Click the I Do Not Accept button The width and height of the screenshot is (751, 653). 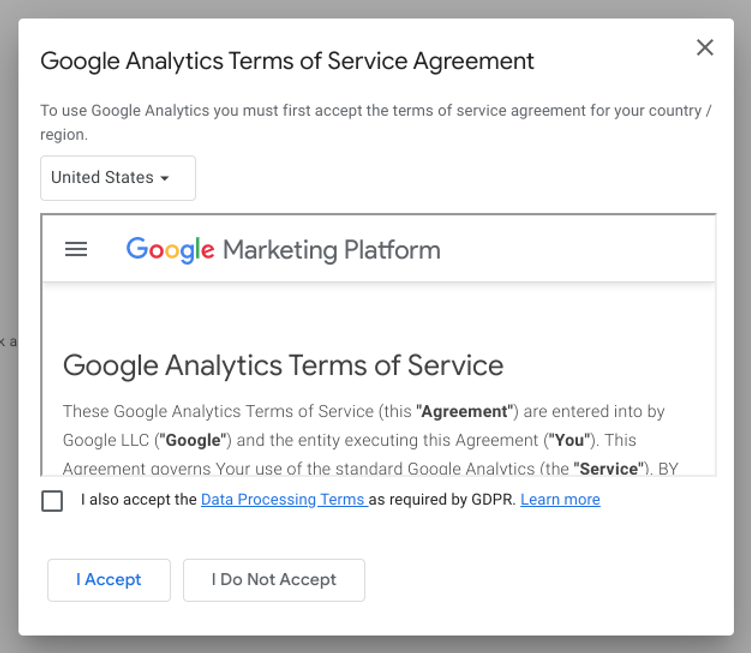[x=274, y=580]
